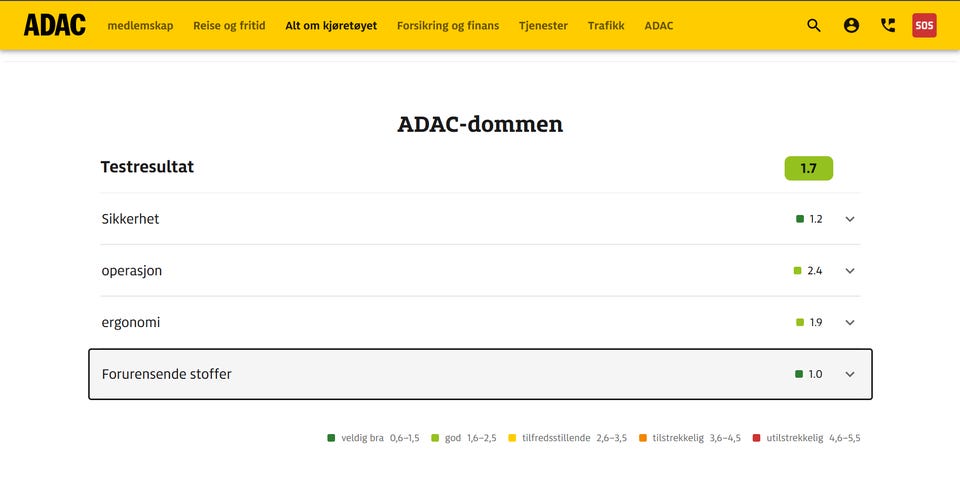Screen dimensions: 960x502
Task: Click the ergonomi row label
Action: click(x=131, y=323)
